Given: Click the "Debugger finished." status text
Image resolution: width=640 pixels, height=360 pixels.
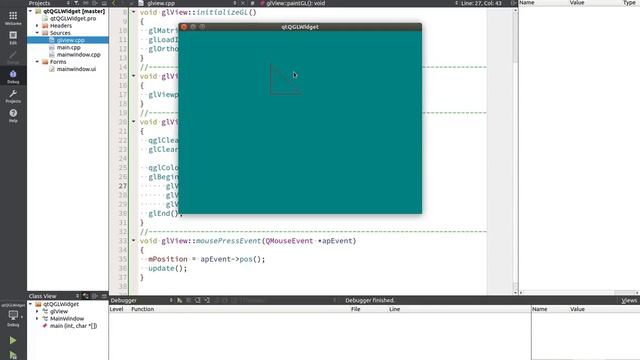Looking at the screenshot, I should click(370, 300).
